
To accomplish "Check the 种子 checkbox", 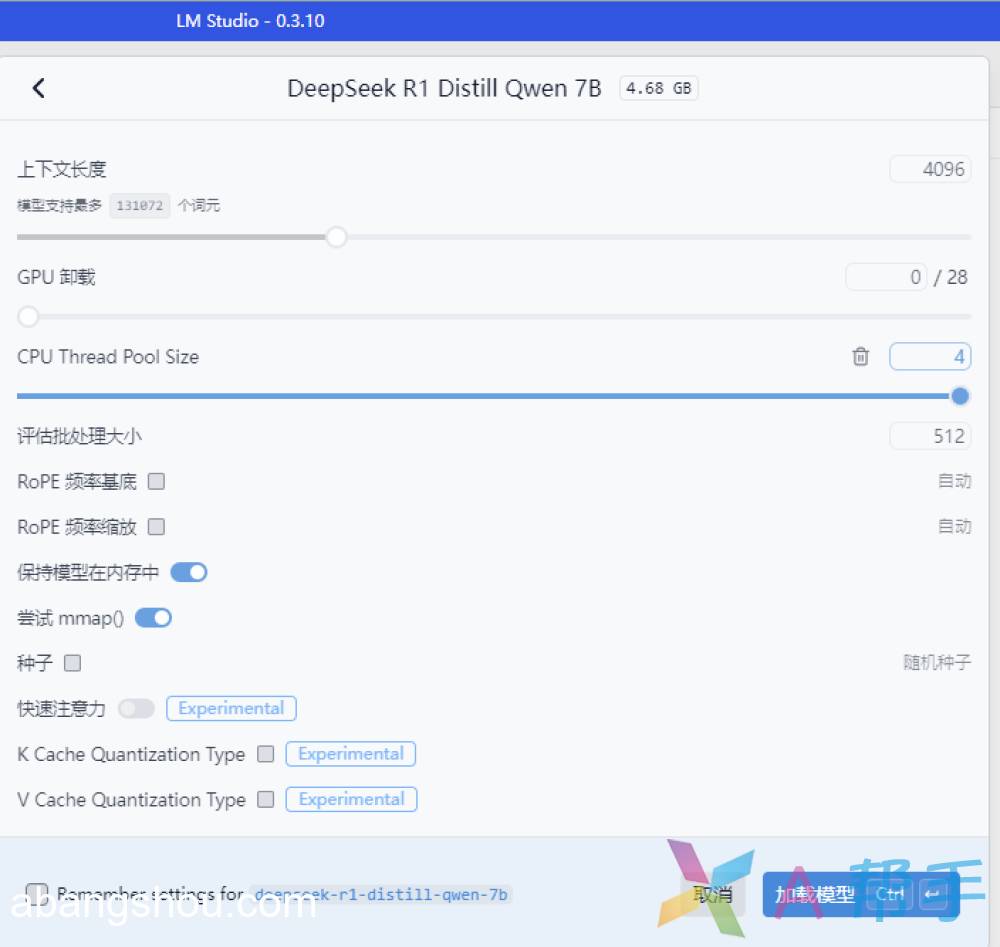I will [x=72, y=663].
